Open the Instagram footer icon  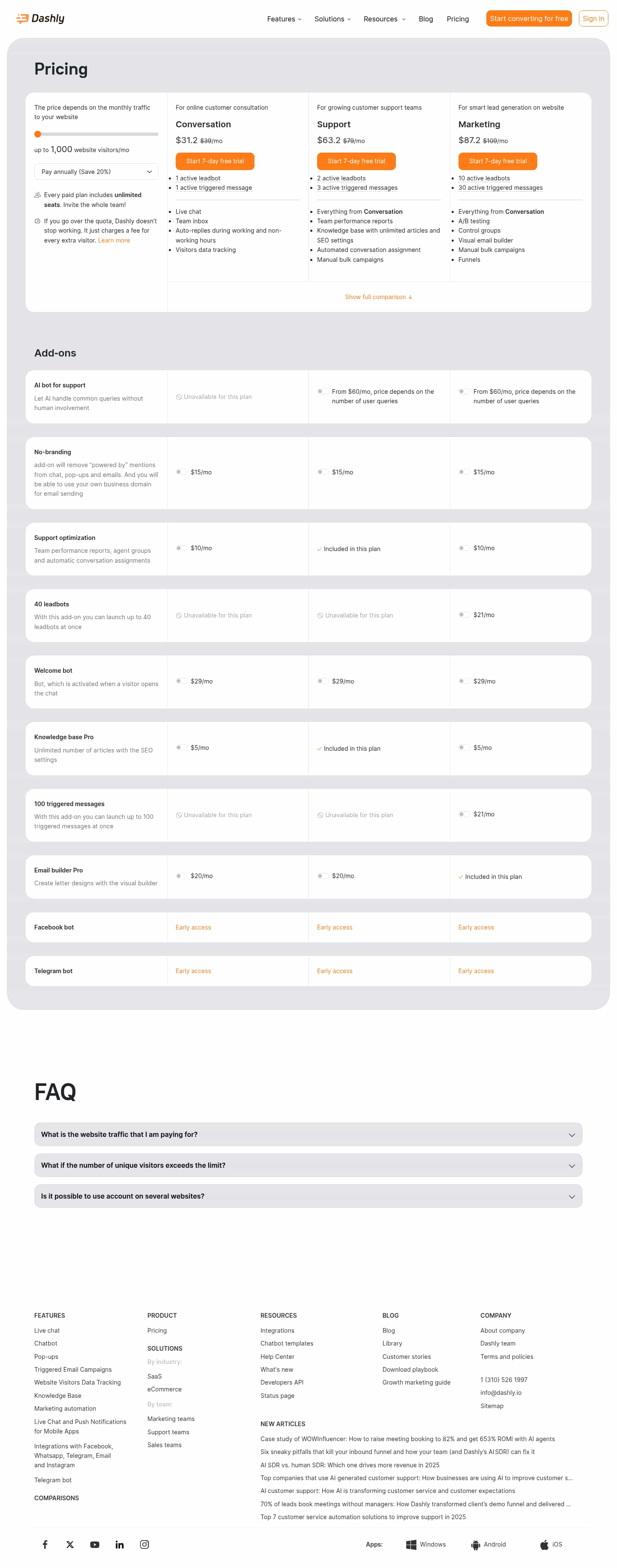(145, 1544)
